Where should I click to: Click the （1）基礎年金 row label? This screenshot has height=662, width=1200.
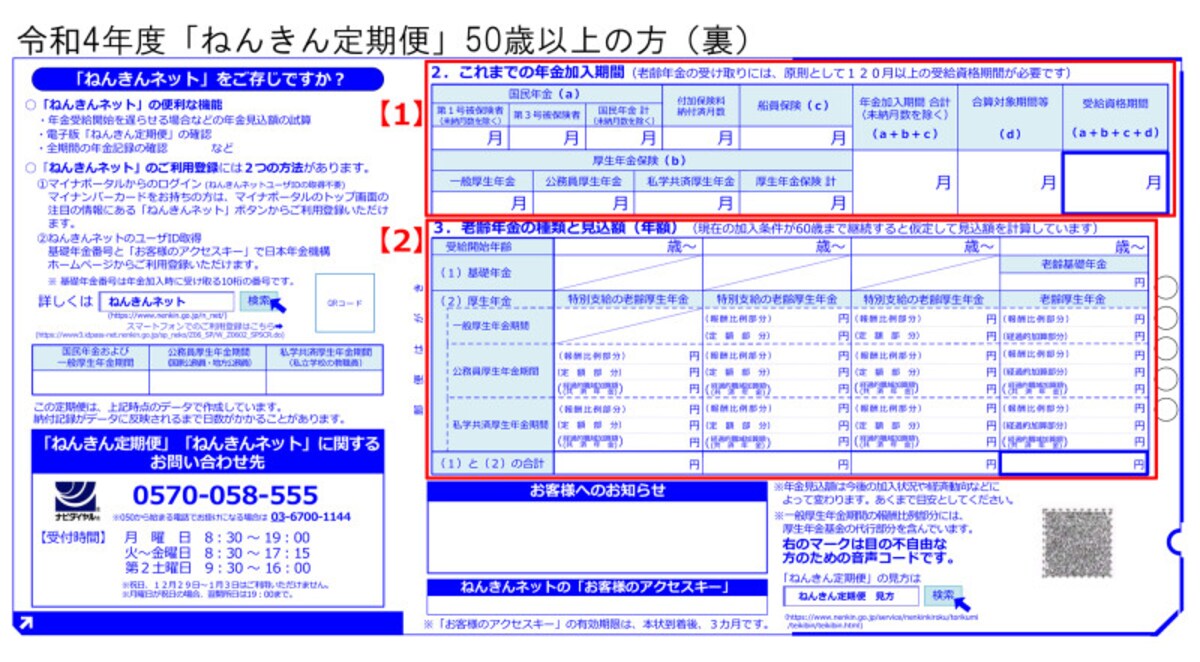[491, 272]
